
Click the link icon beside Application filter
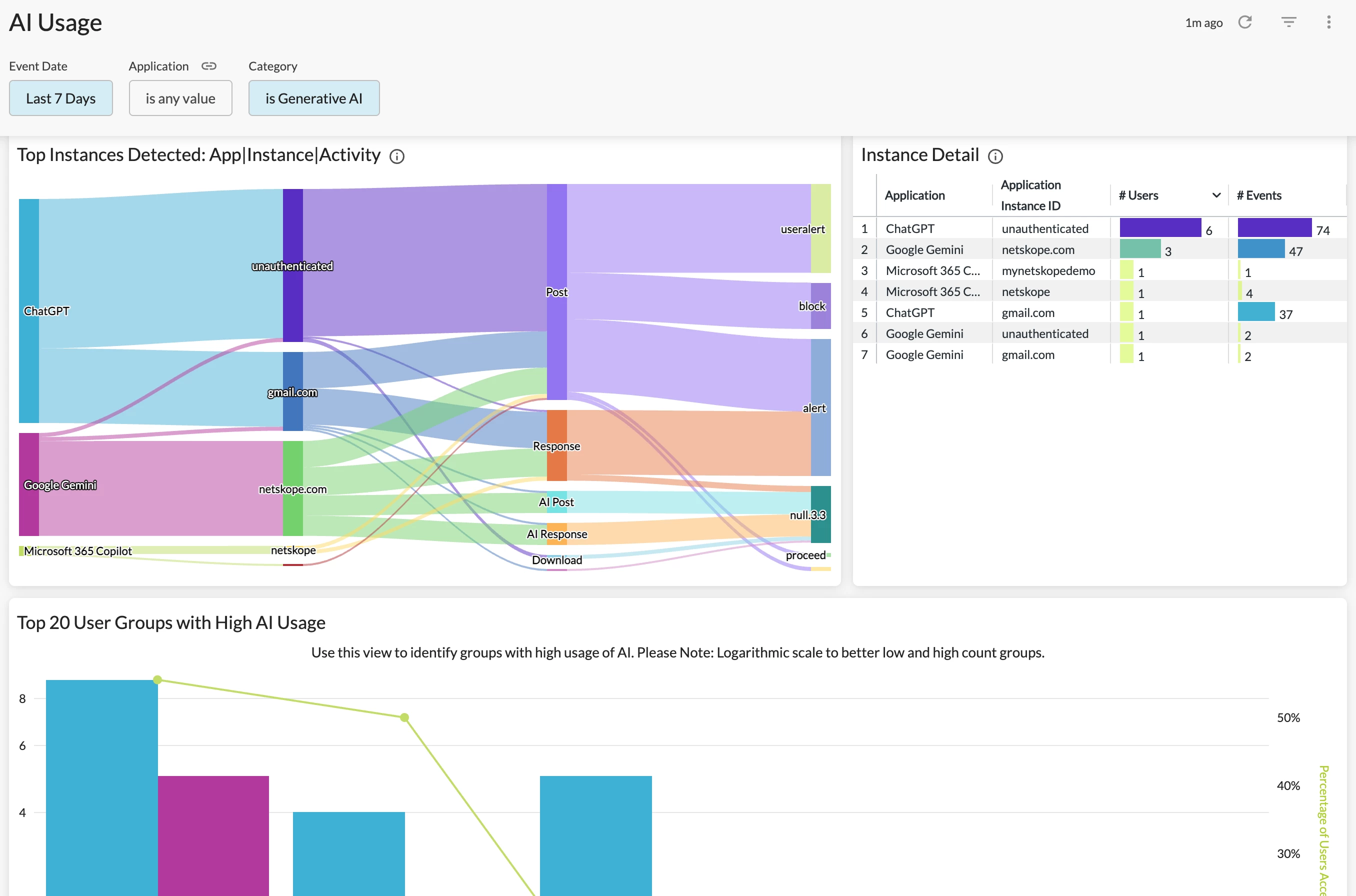[x=208, y=66]
